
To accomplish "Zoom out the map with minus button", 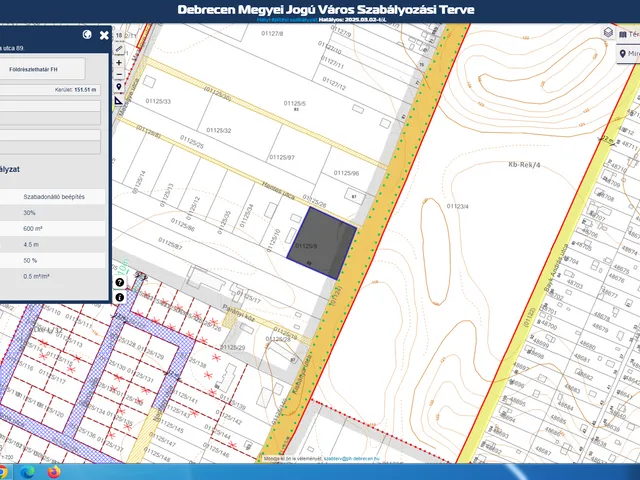I will [119, 75].
